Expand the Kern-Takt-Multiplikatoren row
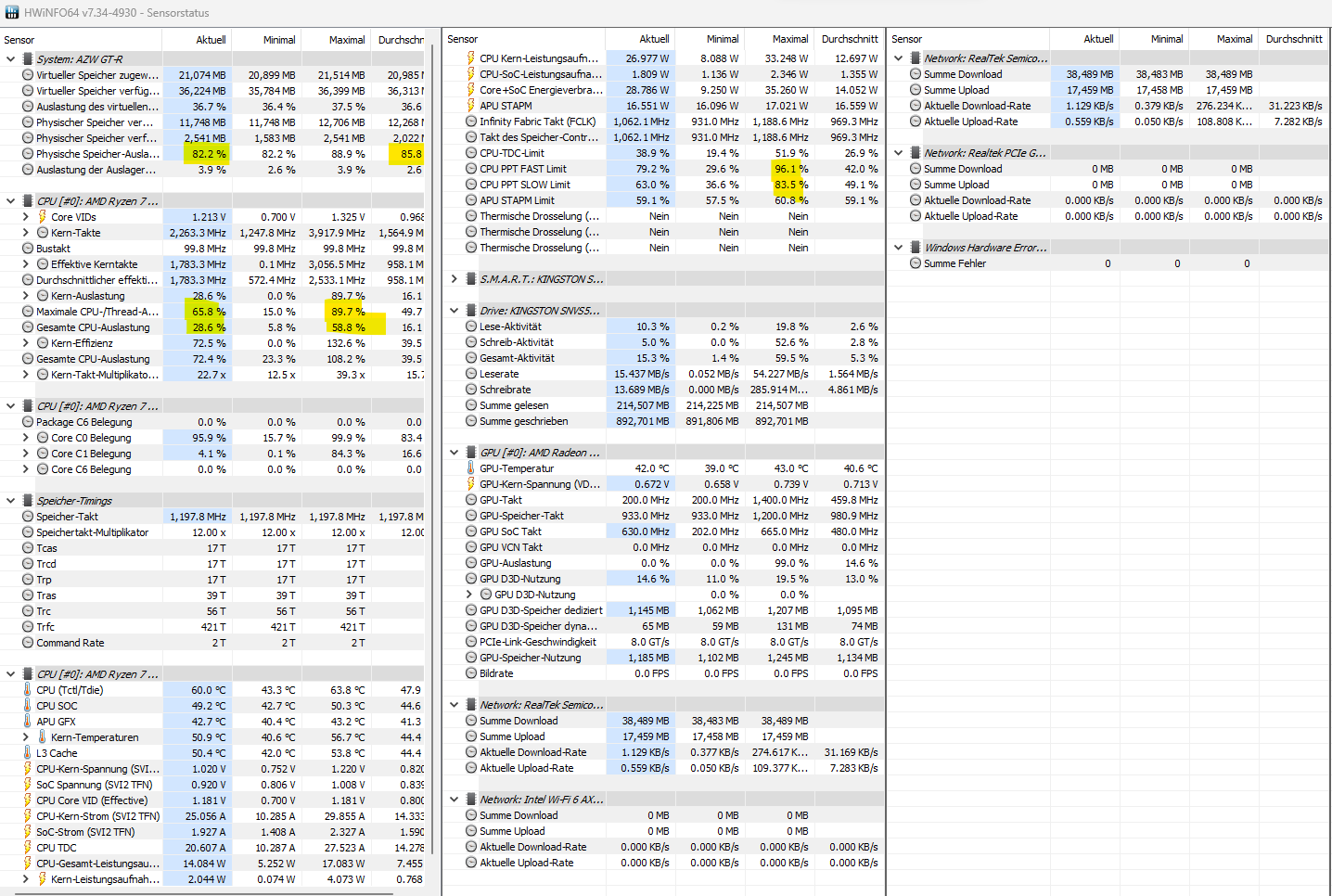 tap(26, 375)
